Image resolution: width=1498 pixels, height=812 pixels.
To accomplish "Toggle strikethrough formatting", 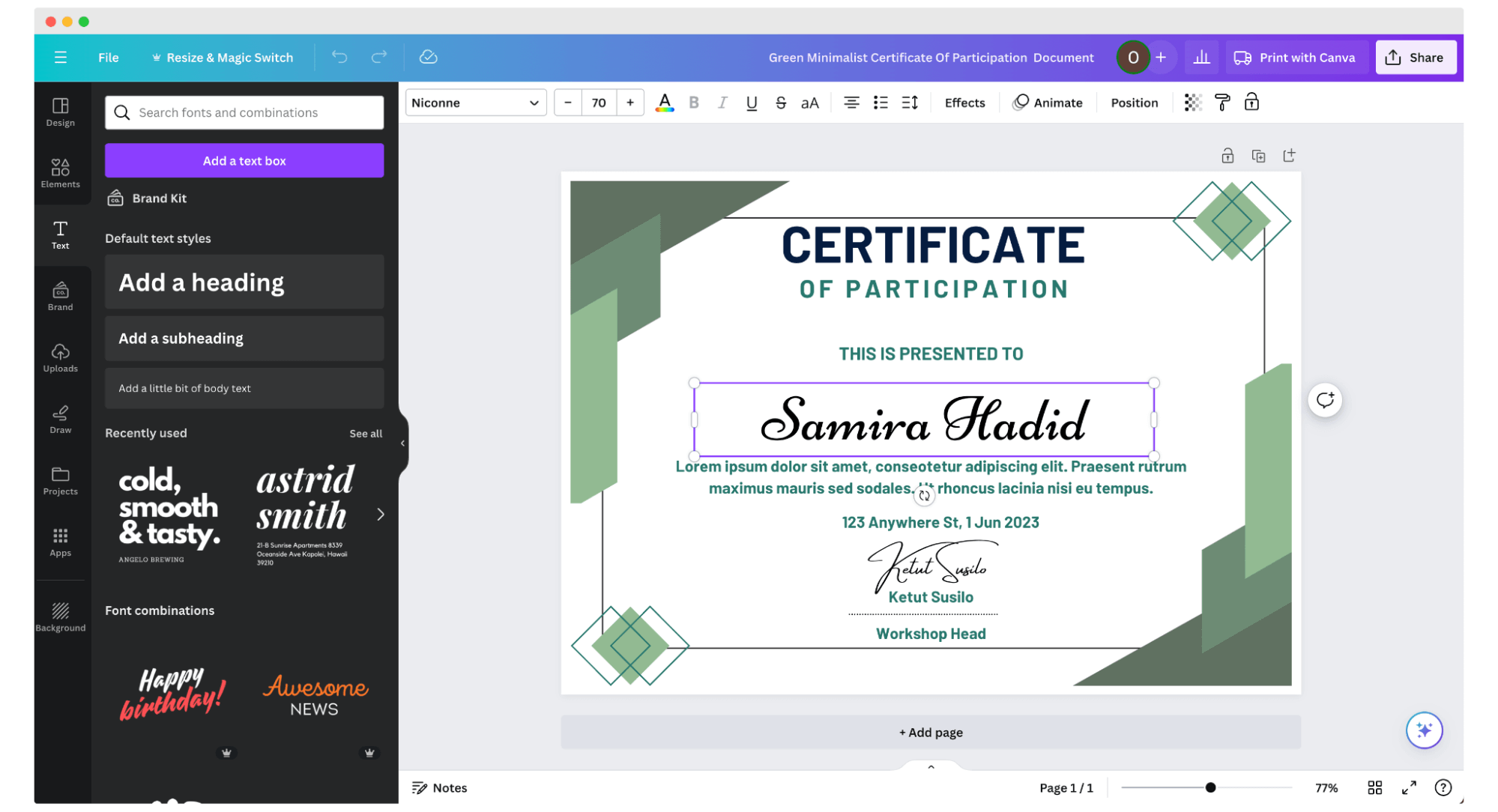I will click(781, 103).
